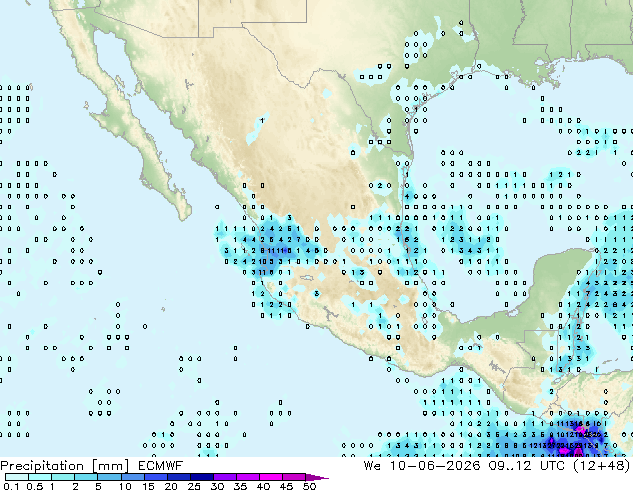Click the dark blue swatch between 20 and 25

click(x=178, y=477)
